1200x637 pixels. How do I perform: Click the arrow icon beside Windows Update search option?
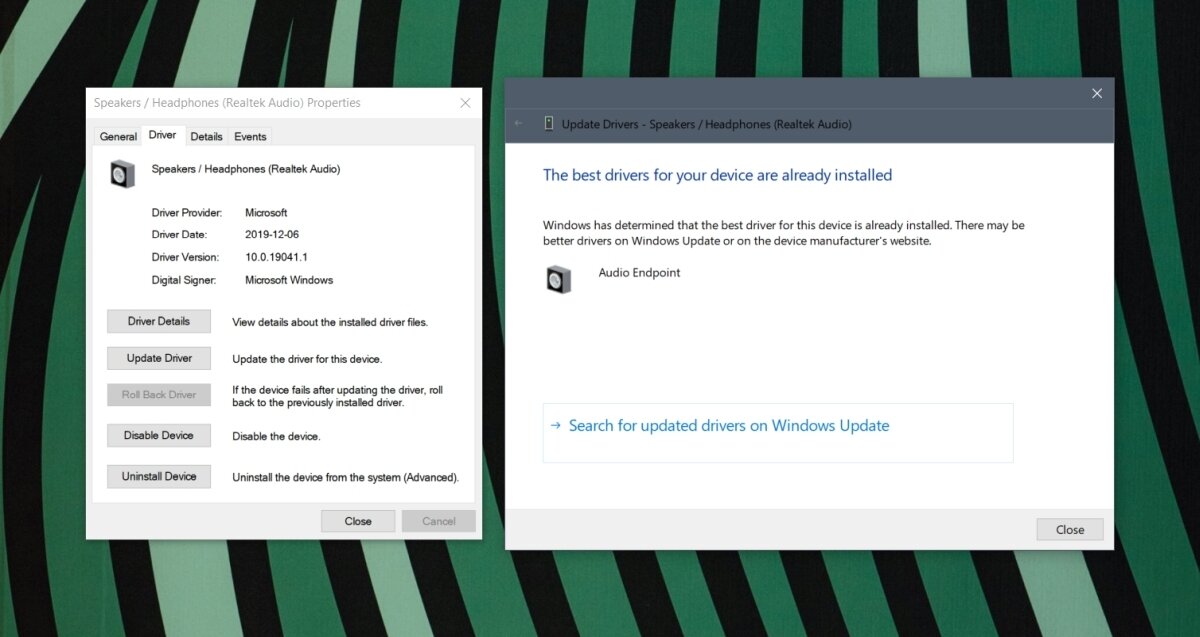tap(555, 425)
